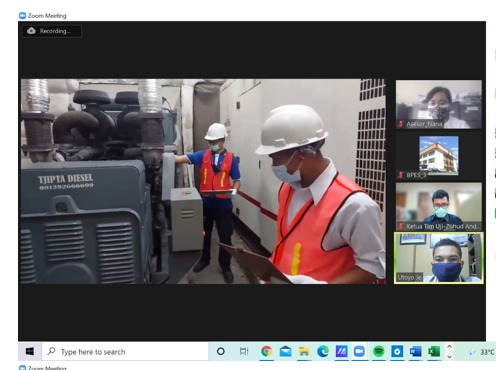Select Asesor_Nana participant video tile
Viewport: 496px width, 370px height.
[x=439, y=104]
